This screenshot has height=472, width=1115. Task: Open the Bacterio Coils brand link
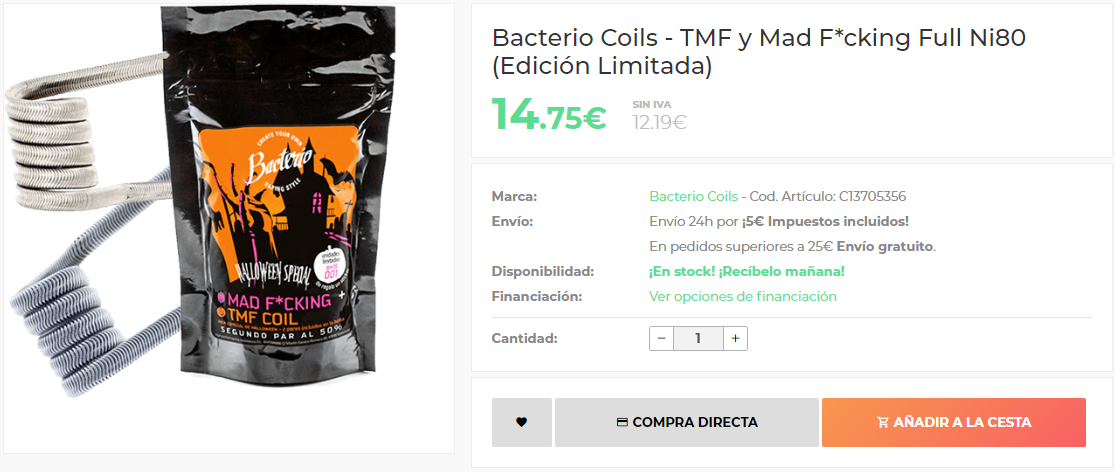tap(694, 196)
